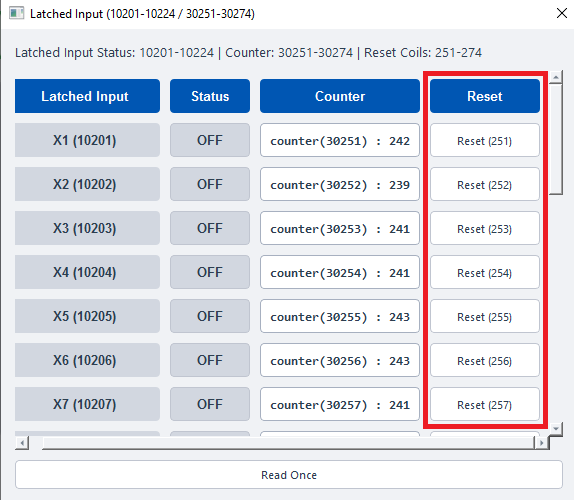Click the OFF status for X7
574x500 pixels.
point(210,404)
